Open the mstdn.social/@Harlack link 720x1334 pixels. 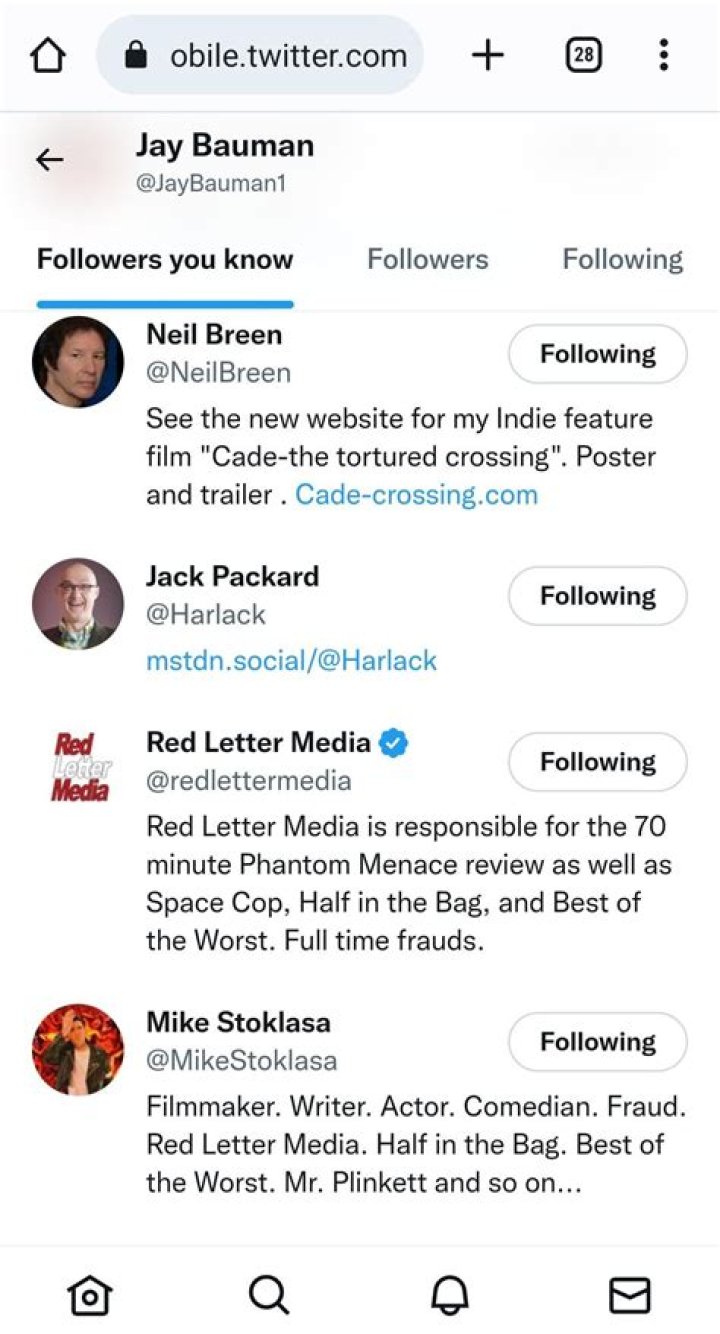pyautogui.click(x=291, y=661)
